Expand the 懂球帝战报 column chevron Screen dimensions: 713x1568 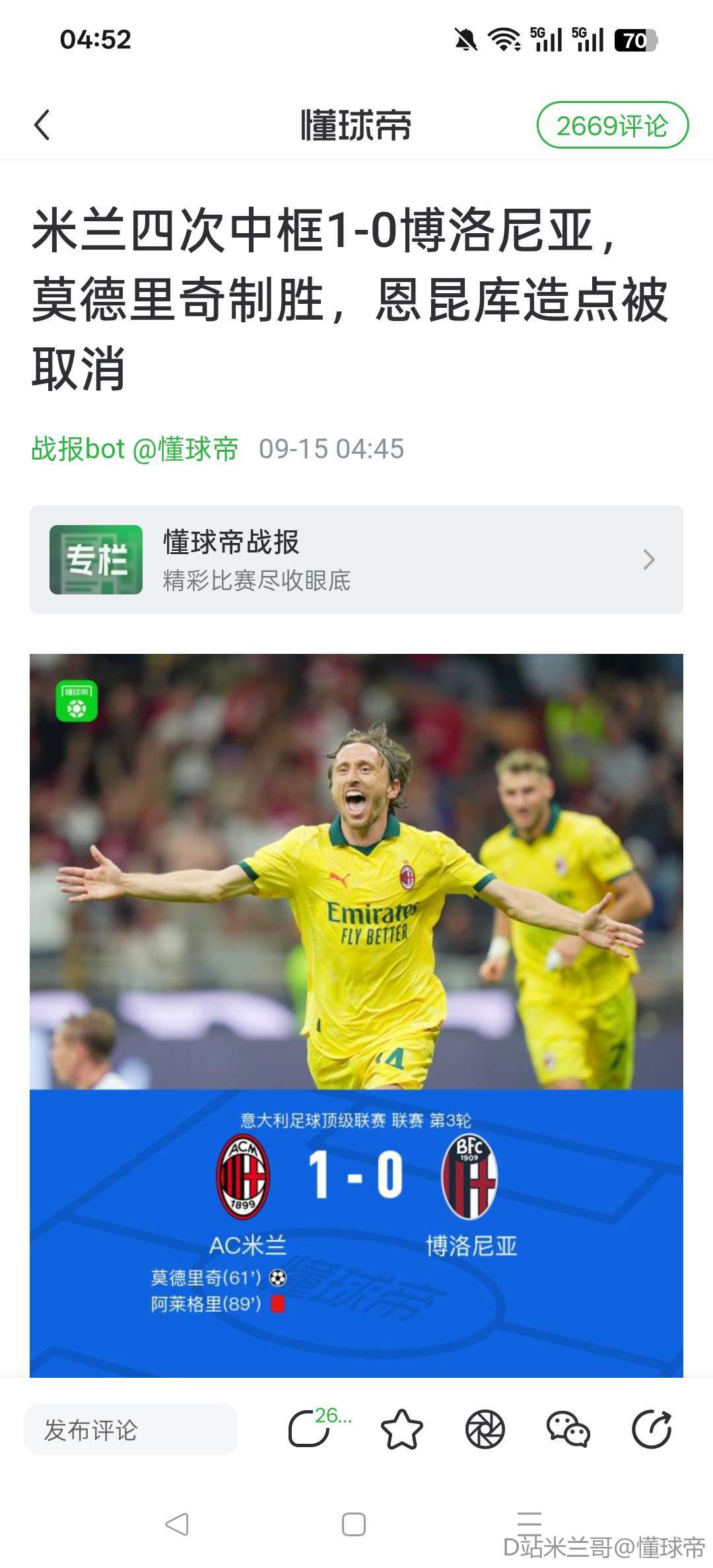pyautogui.click(x=649, y=559)
